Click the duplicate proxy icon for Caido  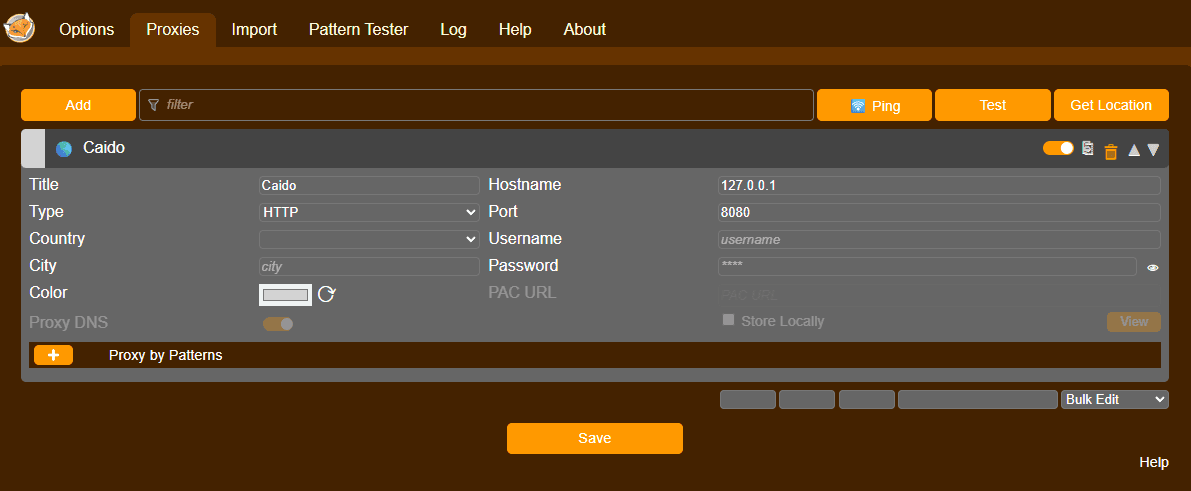tap(1088, 149)
